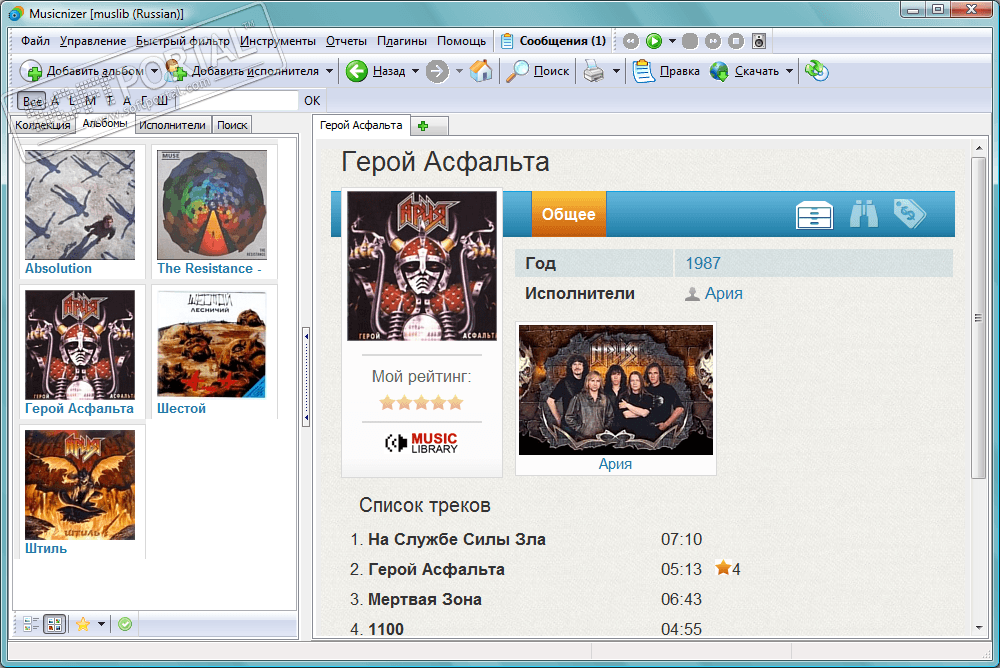
Task: Click the Добавить альбом disc icon
Action: point(31,71)
